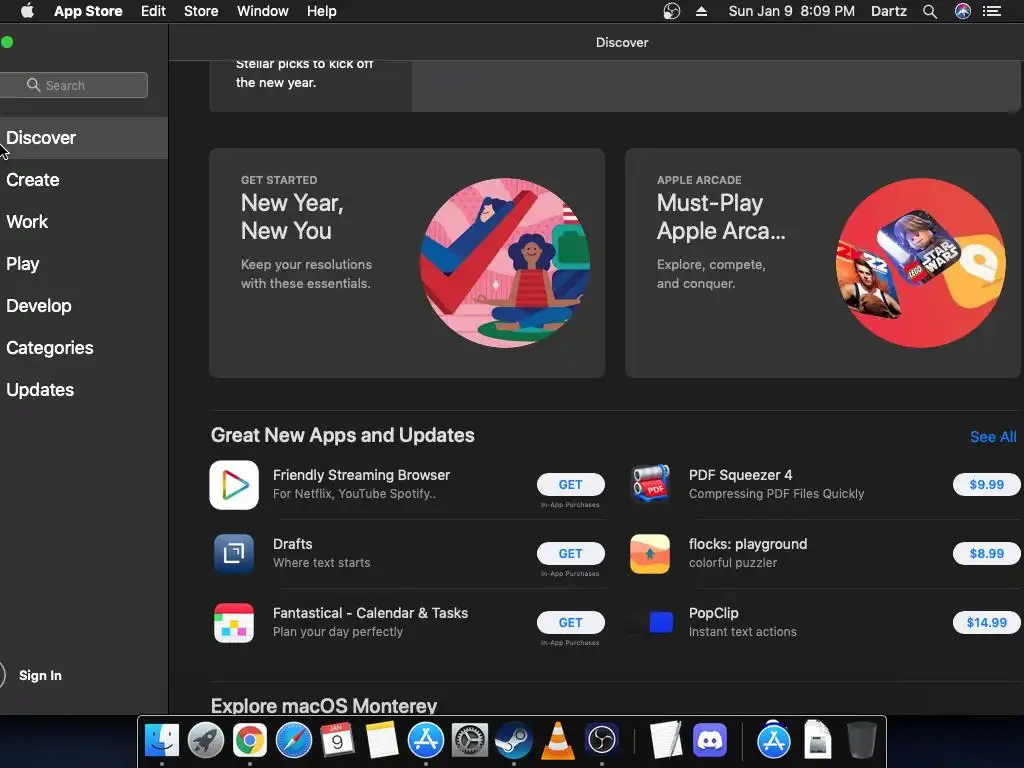Open the Trash in the Dock
1024x768 pixels.
pyautogui.click(x=861, y=741)
